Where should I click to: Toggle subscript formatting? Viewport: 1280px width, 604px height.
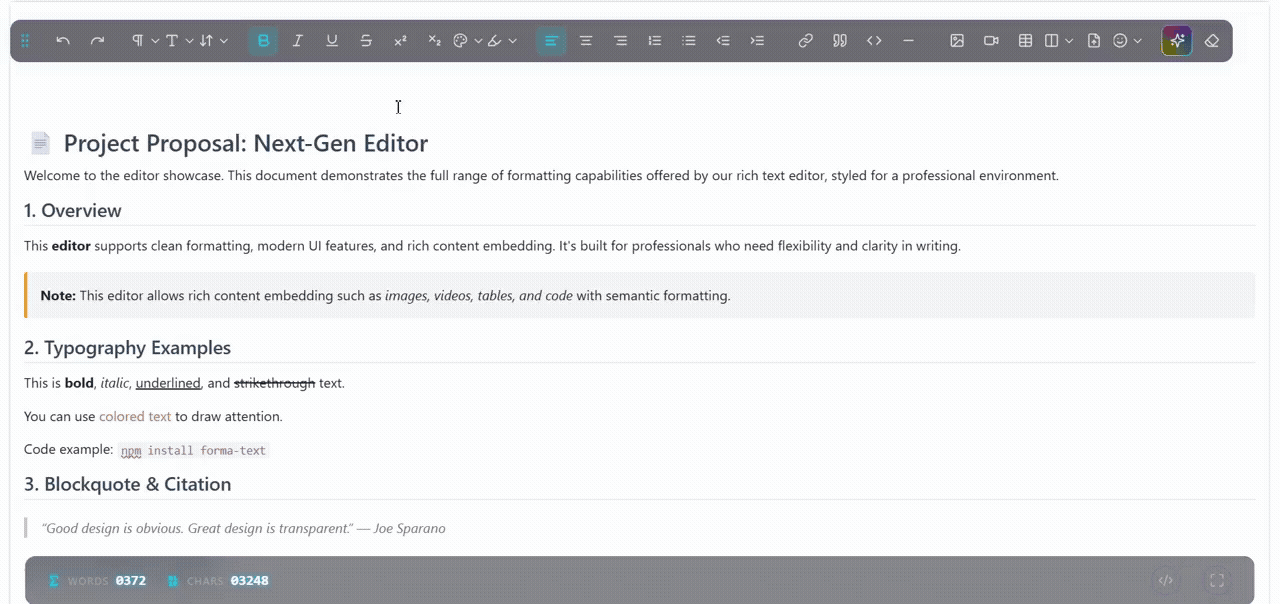coord(434,41)
